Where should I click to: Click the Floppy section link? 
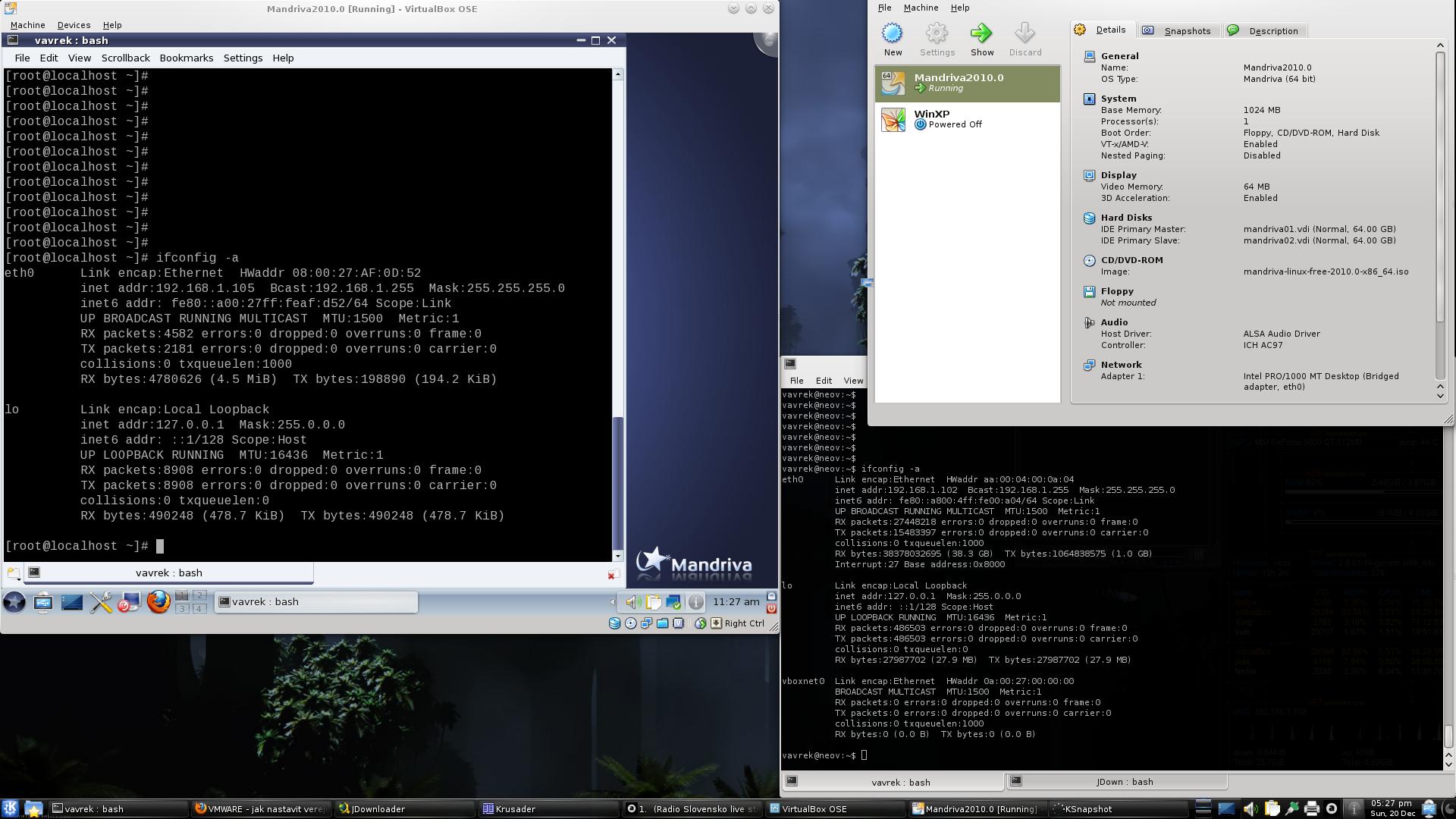1117,291
